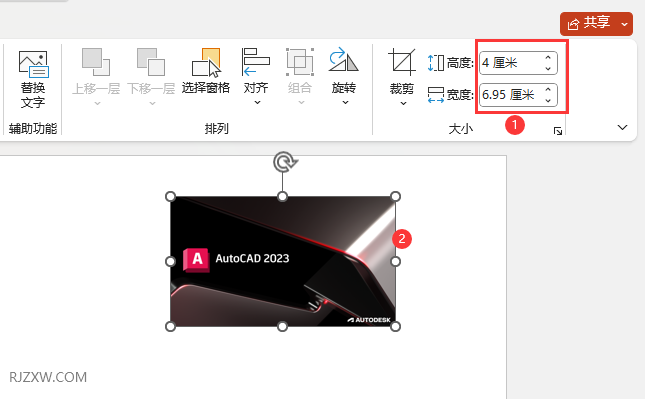645x399 pixels.
Task: Click the bottom-left corner handle of image
Action: click(x=170, y=327)
